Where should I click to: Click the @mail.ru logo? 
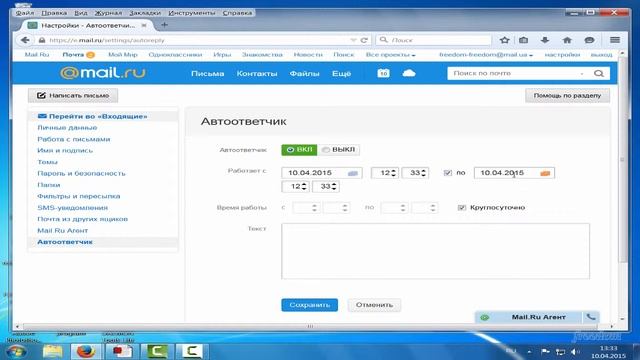(x=102, y=73)
